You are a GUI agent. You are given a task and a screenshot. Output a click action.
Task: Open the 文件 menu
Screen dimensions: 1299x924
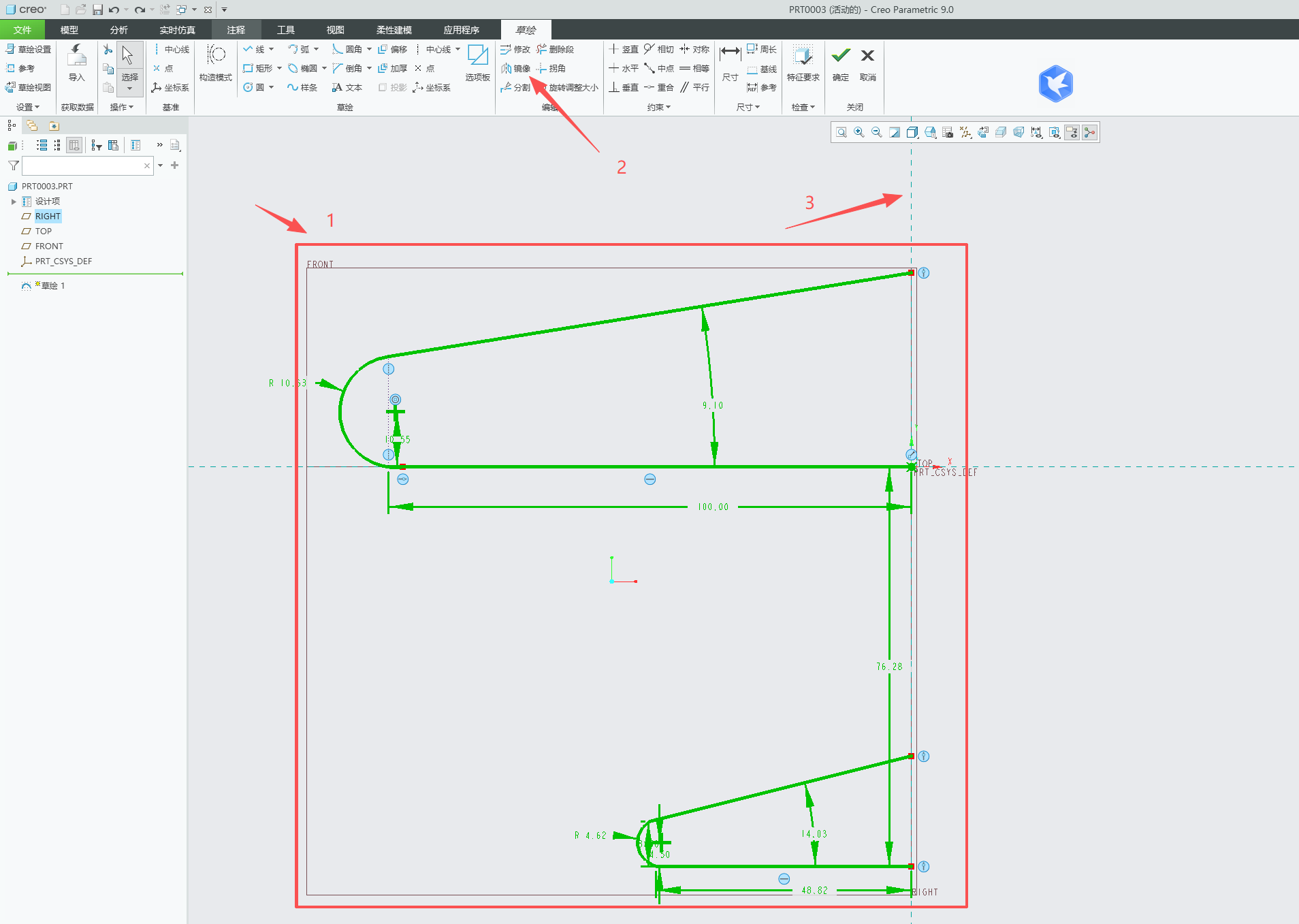coord(22,30)
